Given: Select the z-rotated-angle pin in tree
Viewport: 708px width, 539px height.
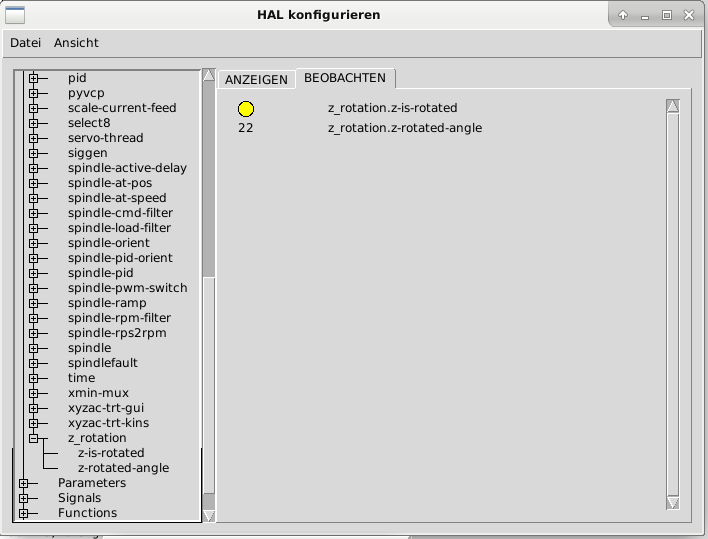Looking at the screenshot, I should (x=123, y=468).
